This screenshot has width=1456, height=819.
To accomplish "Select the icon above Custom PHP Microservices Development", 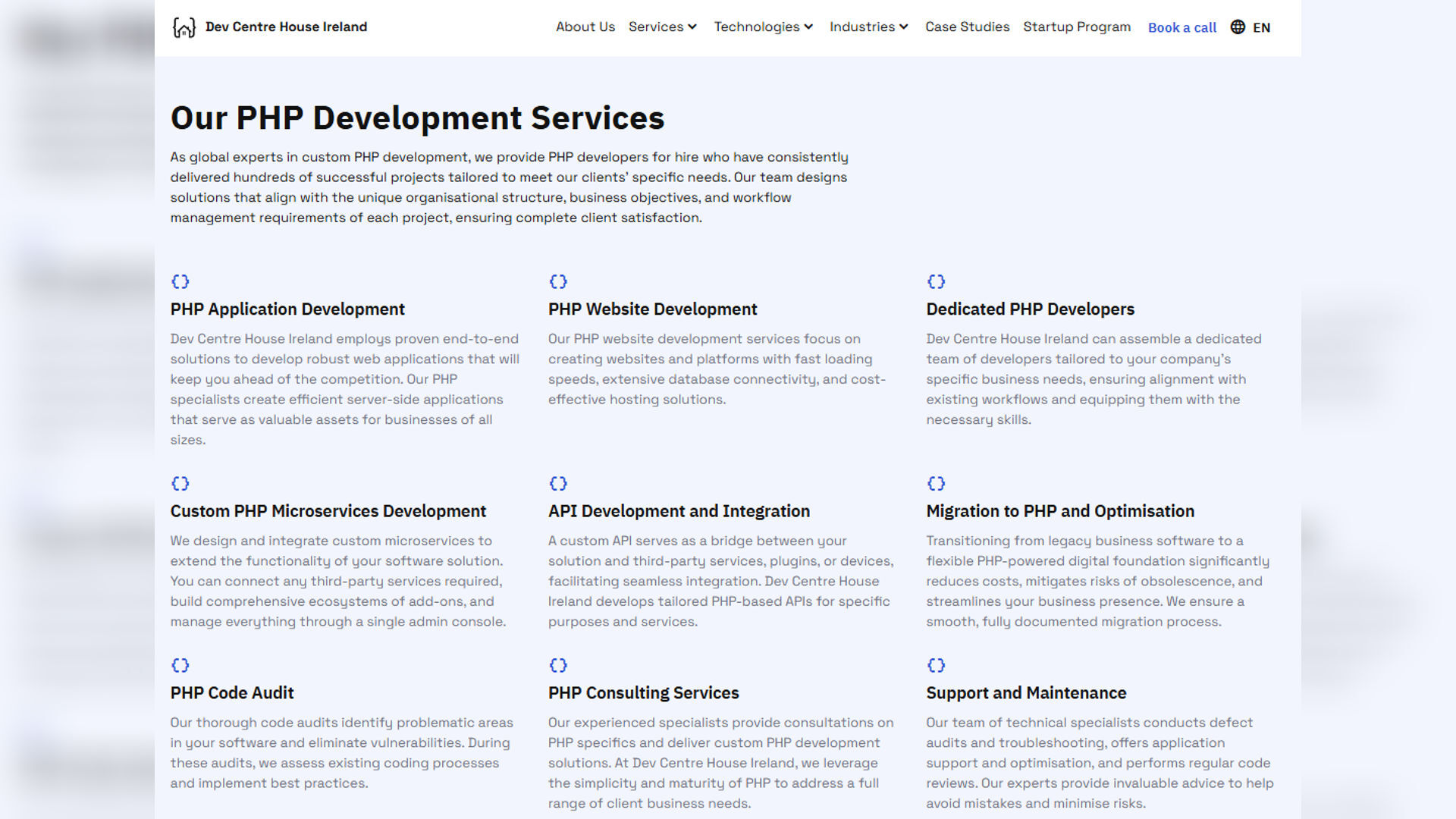I will click(180, 483).
